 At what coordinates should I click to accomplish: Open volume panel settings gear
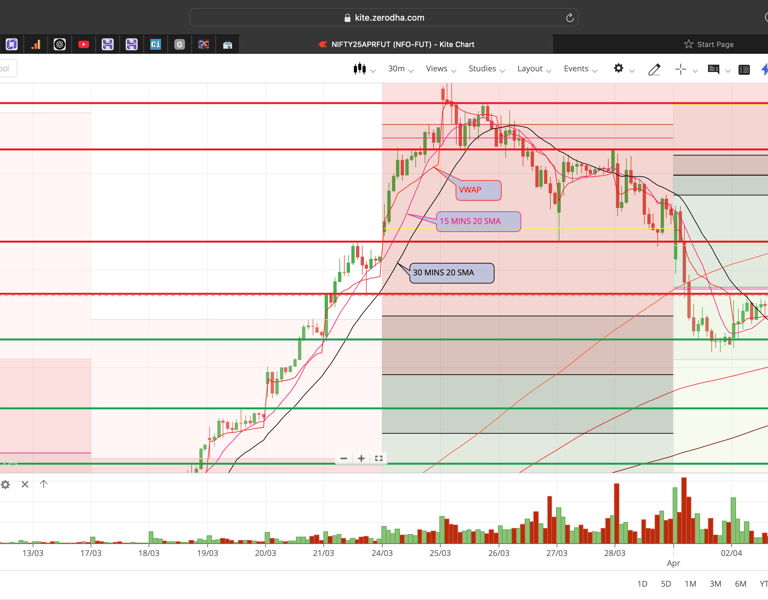[5, 484]
